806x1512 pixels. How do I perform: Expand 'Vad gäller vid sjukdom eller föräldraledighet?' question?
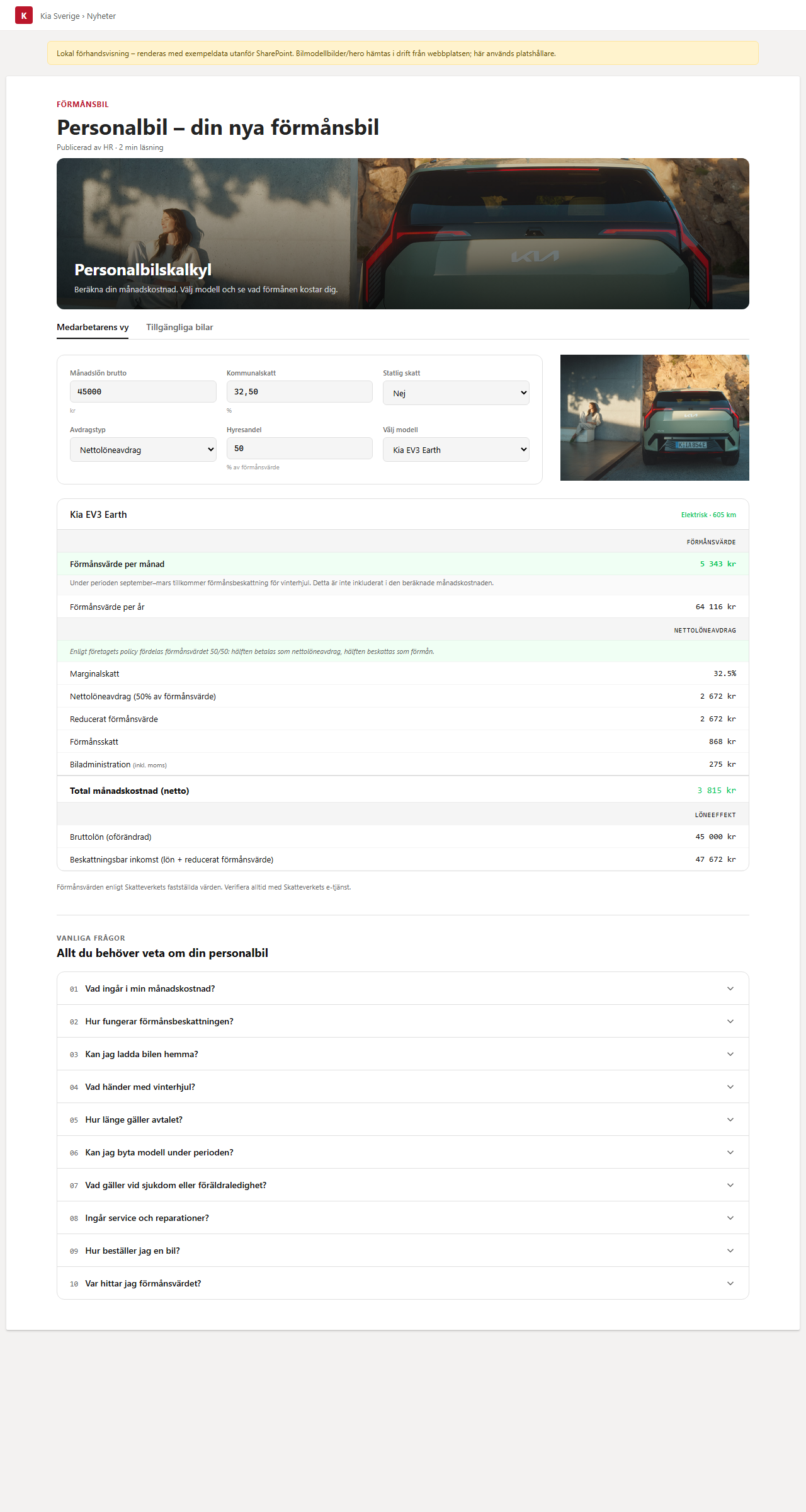click(x=403, y=1185)
